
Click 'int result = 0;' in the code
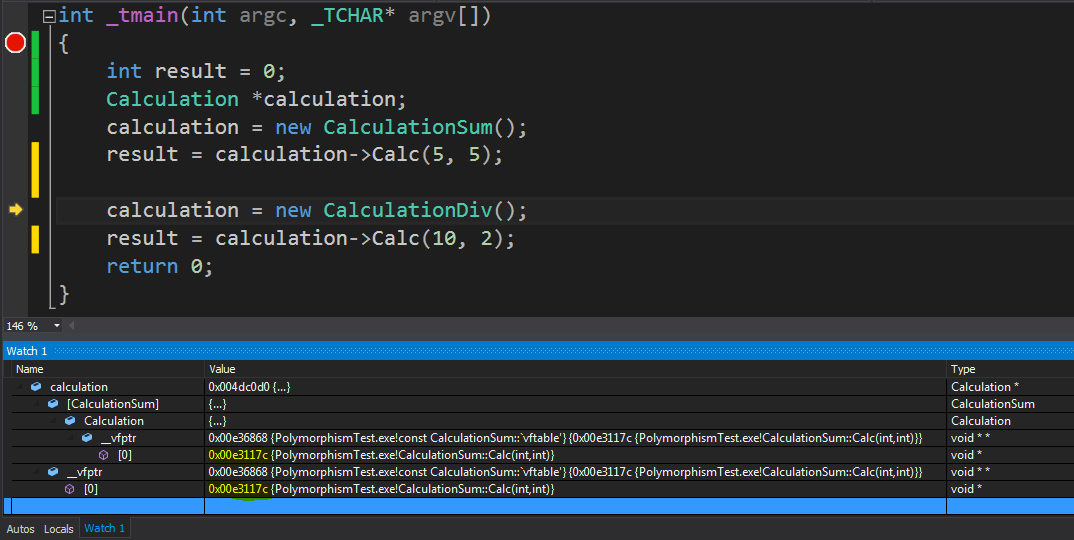tap(196, 71)
